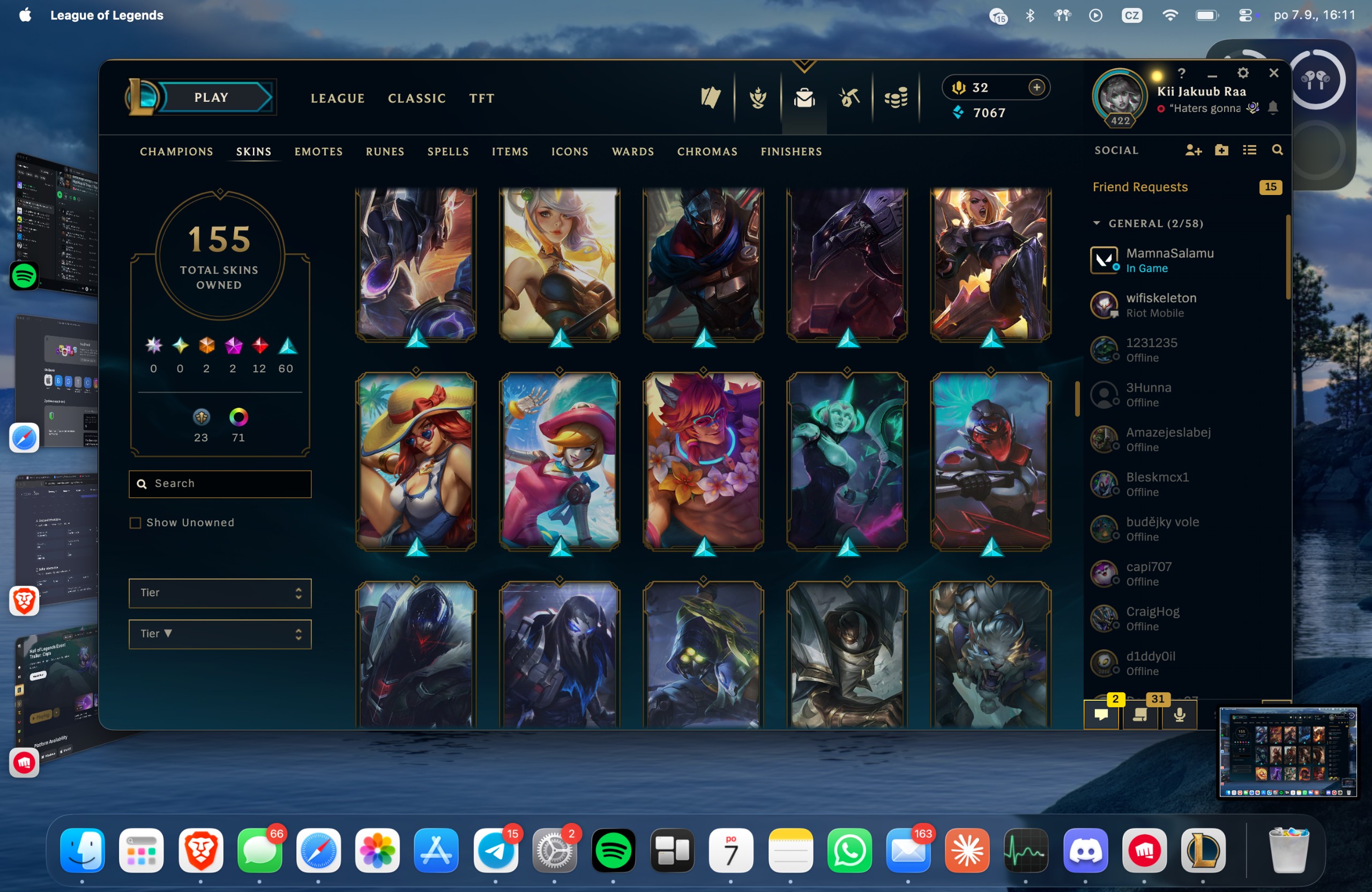Click the Wi-Fi icon in menu bar
The width and height of the screenshot is (1372, 892).
(1169, 15)
